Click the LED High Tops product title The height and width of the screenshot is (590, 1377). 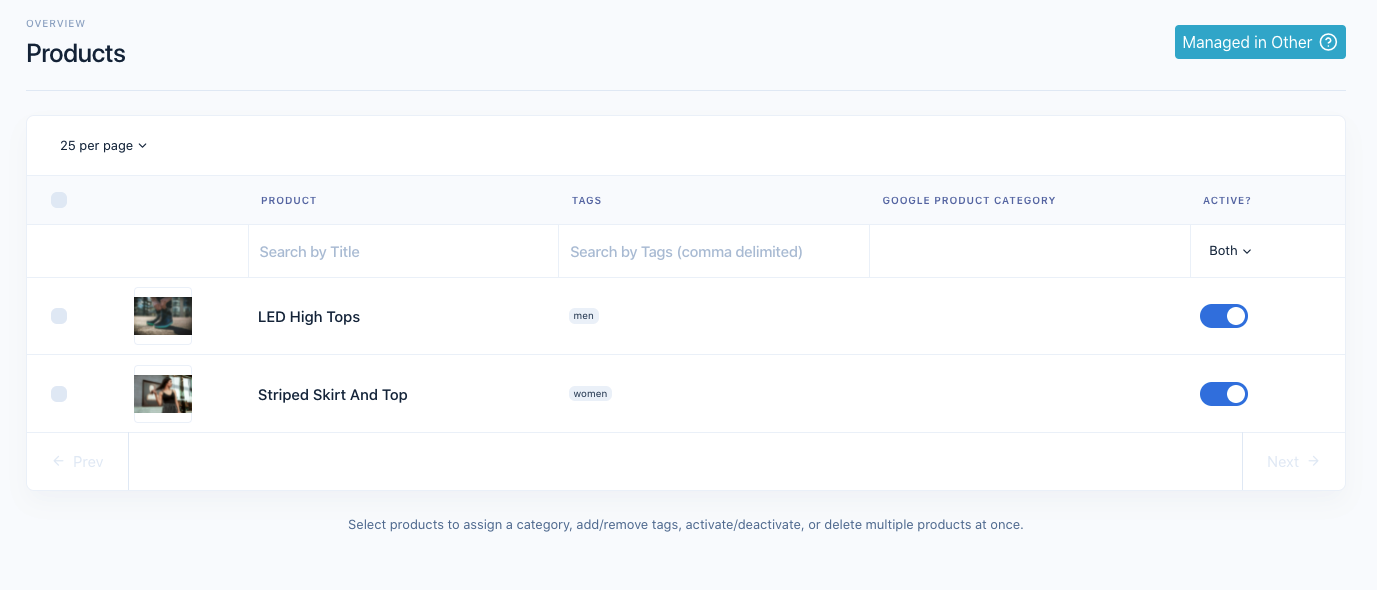pos(309,317)
